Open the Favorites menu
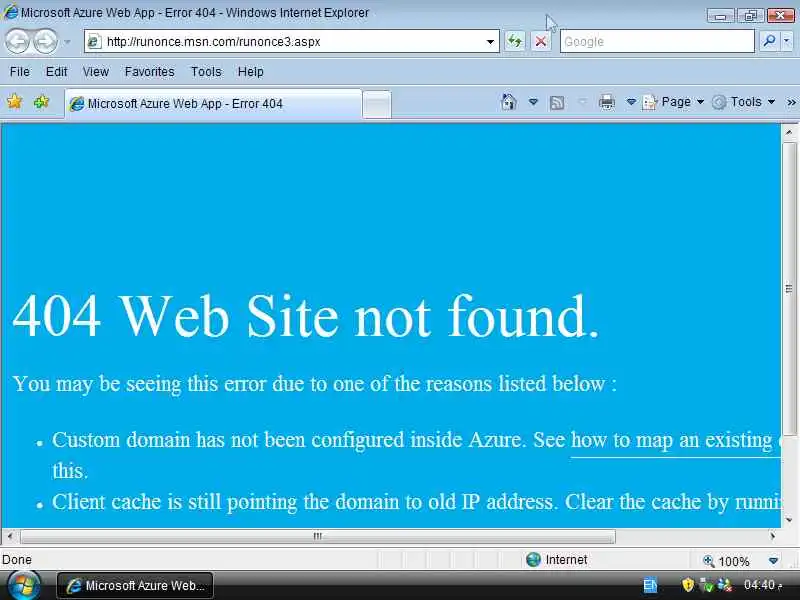The image size is (800, 600). [149, 72]
